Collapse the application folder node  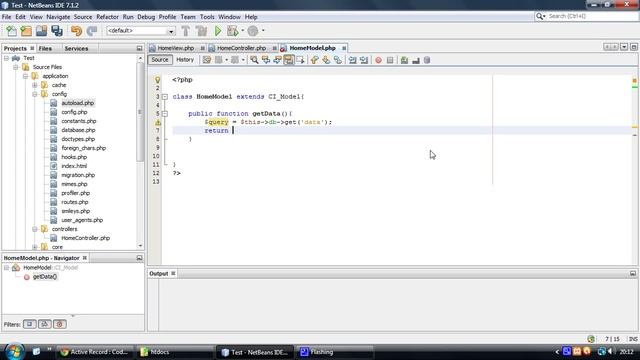click(25, 76)
